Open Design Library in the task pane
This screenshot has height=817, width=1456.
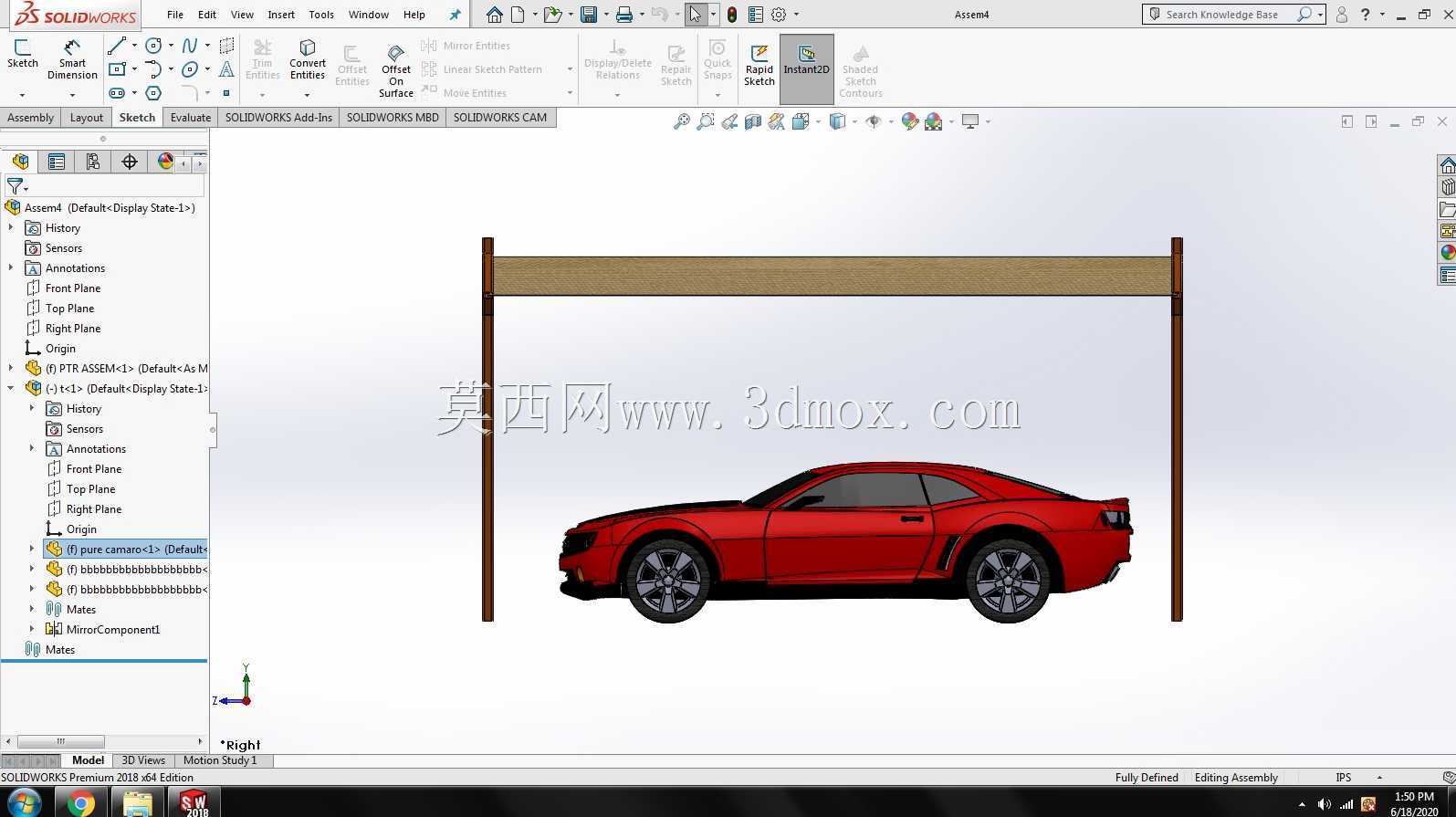(1447, 186)
